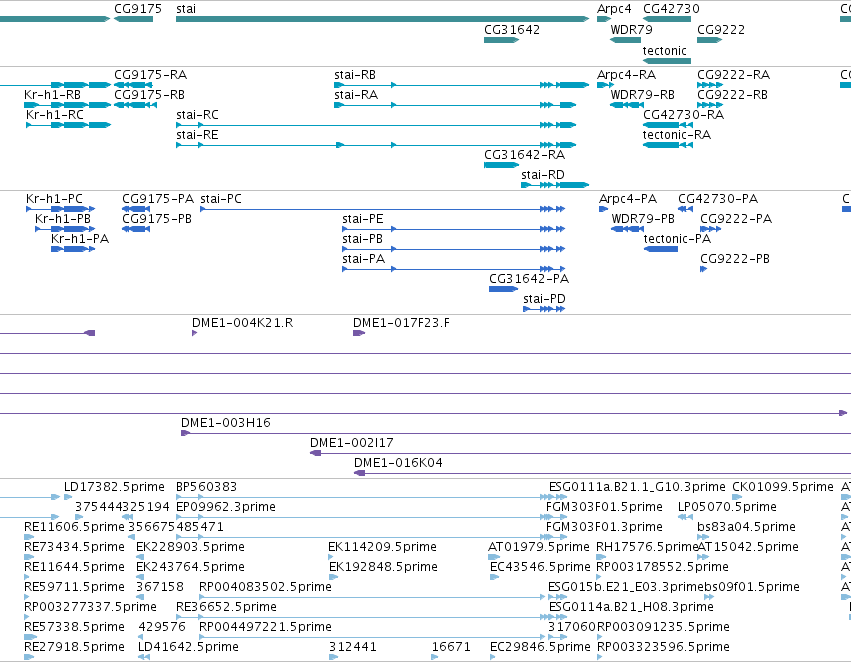Image resolution: width=851 pixels, height=662 pixels.
Task: Select BAC end DME1-004K21.R
Action: (194, 333)
